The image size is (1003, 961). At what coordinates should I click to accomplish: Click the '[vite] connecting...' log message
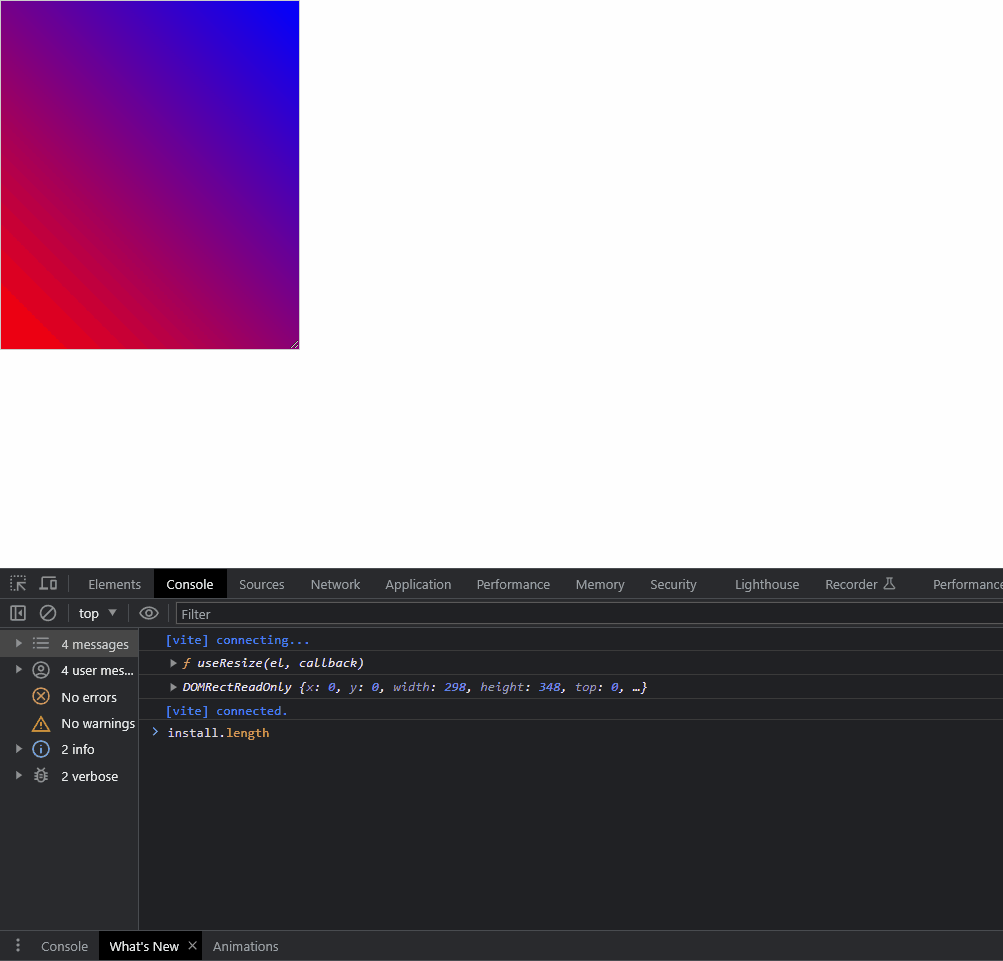pyautogui.click(x=237, y=640)
